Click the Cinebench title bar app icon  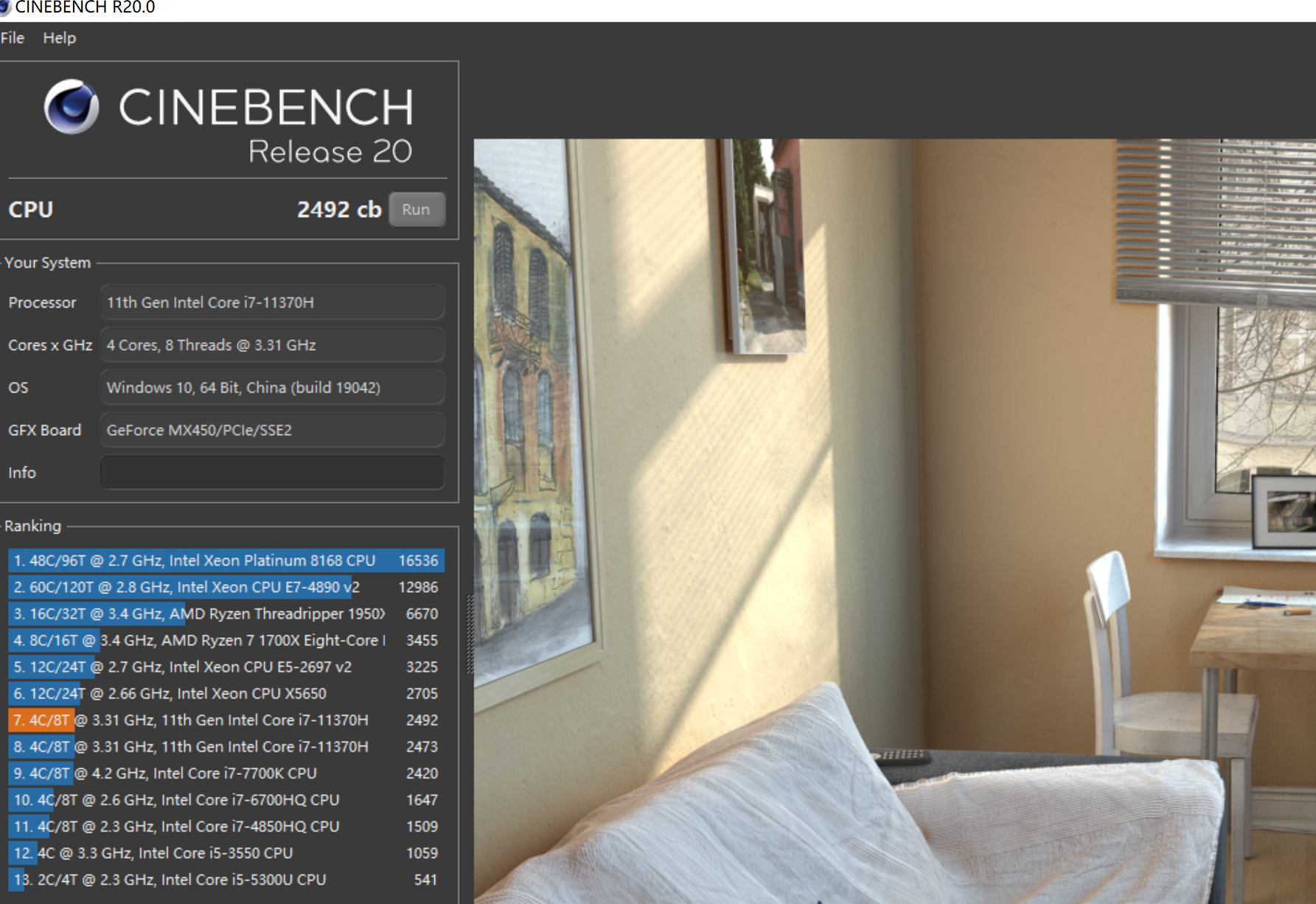tap(4, 7)
